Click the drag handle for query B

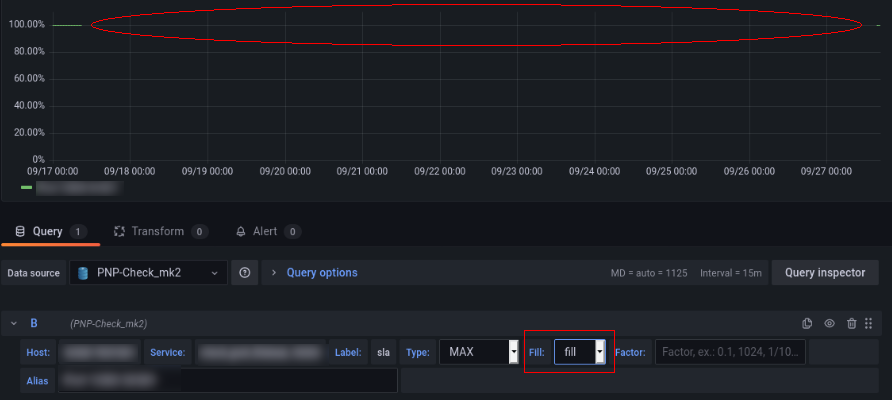point(869,323)
